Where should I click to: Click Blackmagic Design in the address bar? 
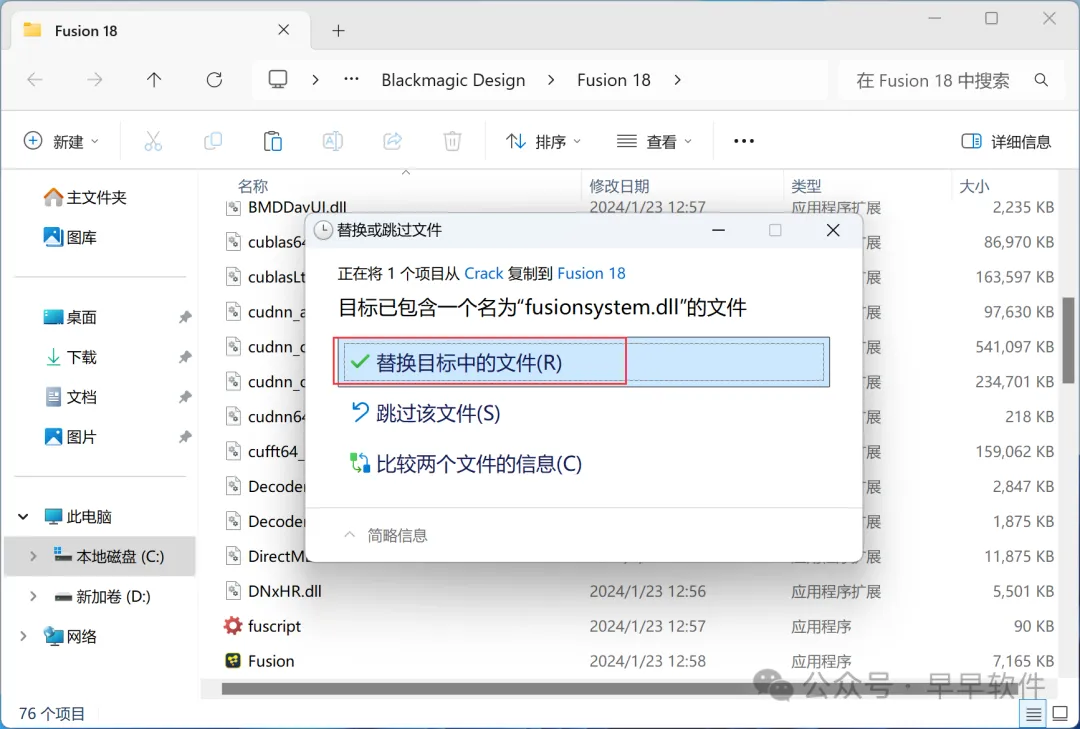(453, 80)
